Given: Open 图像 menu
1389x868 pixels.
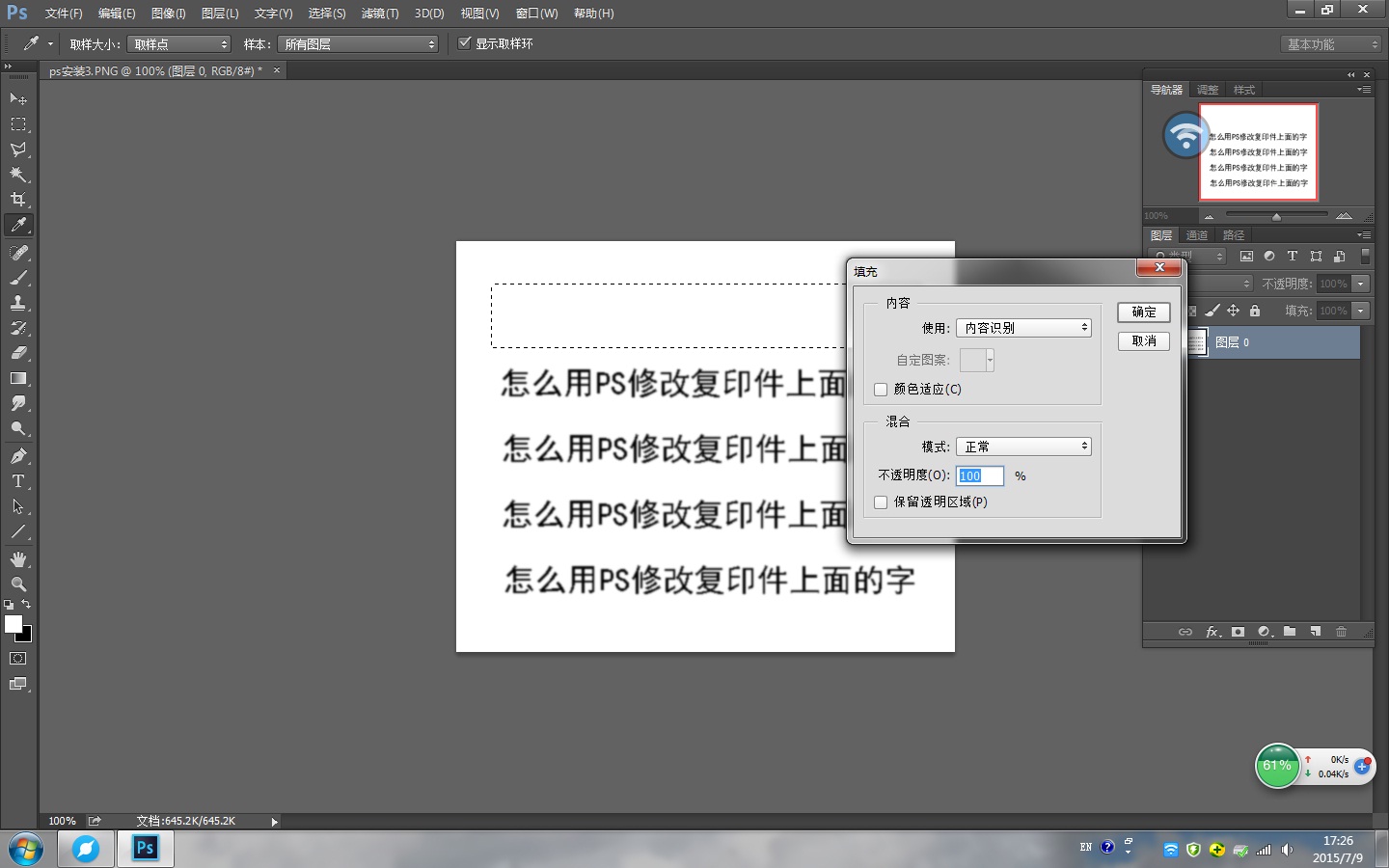Looking at the screenshot, I should click(x=169, y=14).
